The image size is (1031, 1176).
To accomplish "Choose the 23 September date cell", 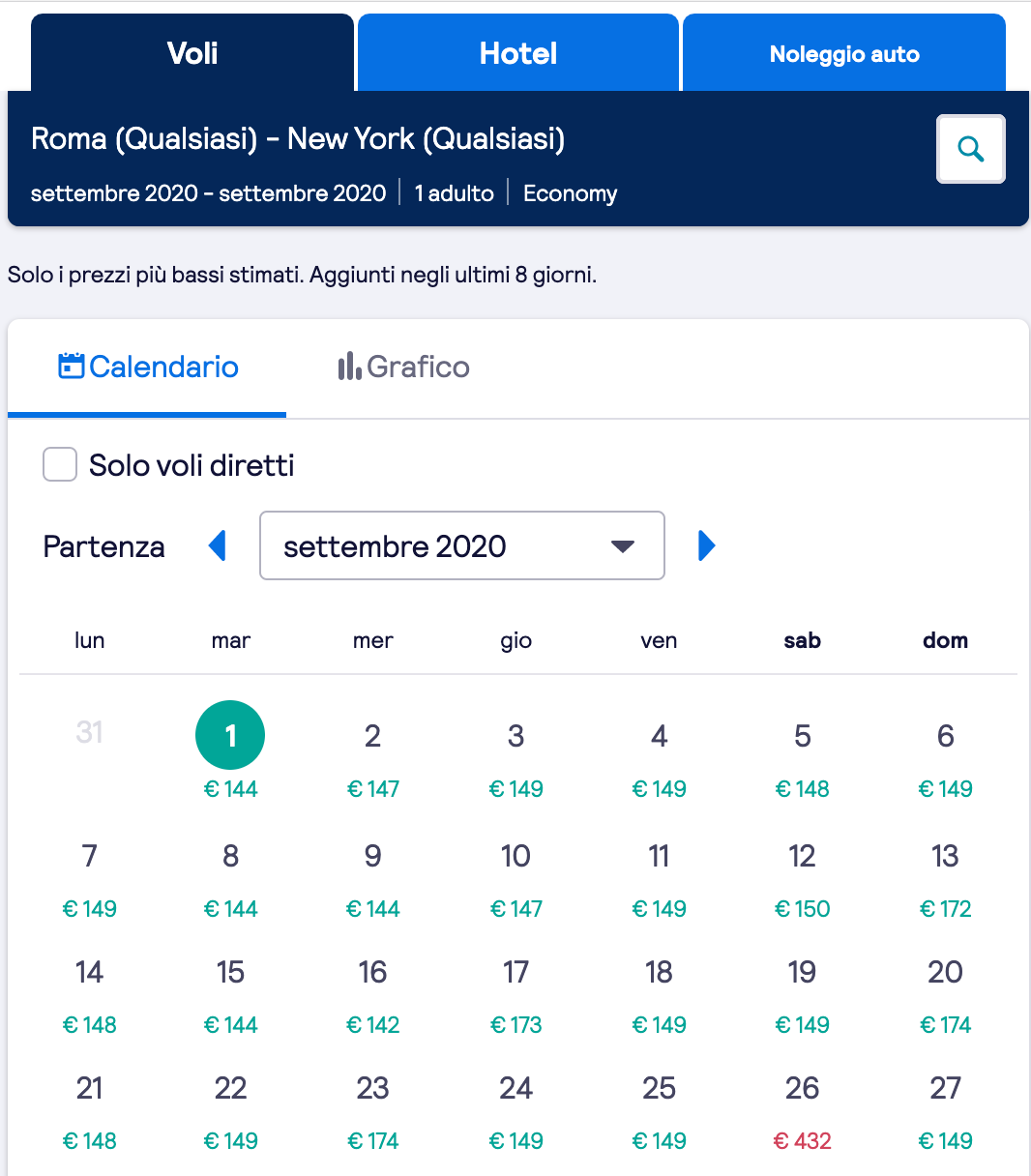I will (x=373, y=1112).
